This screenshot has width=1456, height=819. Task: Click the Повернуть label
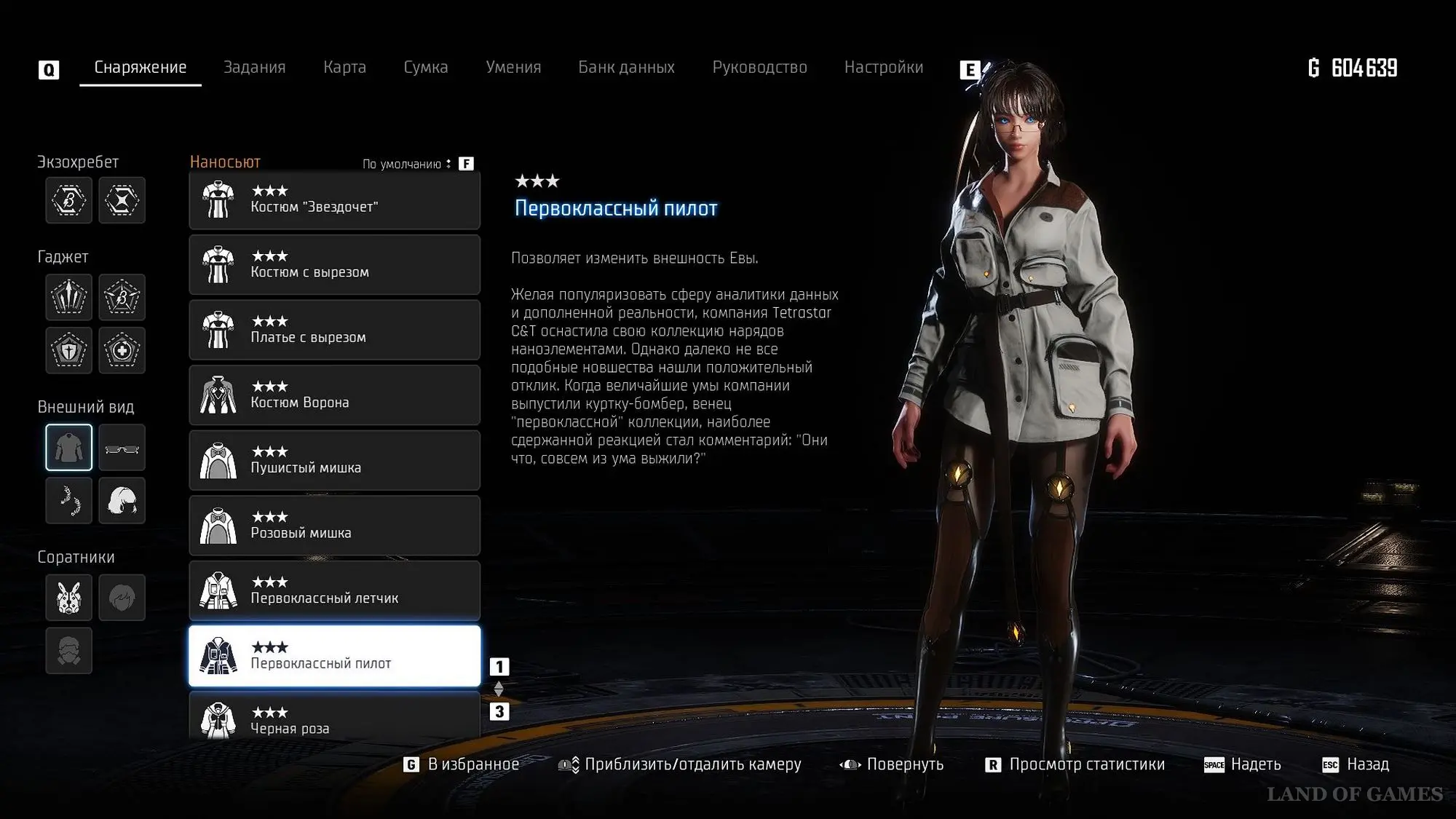click(x=905, y=764)
